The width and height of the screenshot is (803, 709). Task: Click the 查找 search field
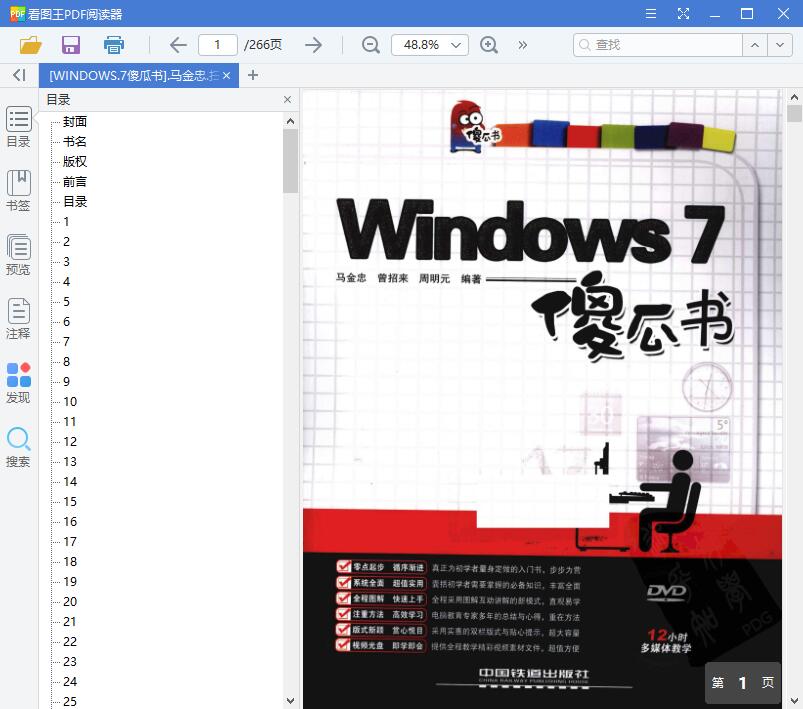pyautogui.click(x=658, y=45)
